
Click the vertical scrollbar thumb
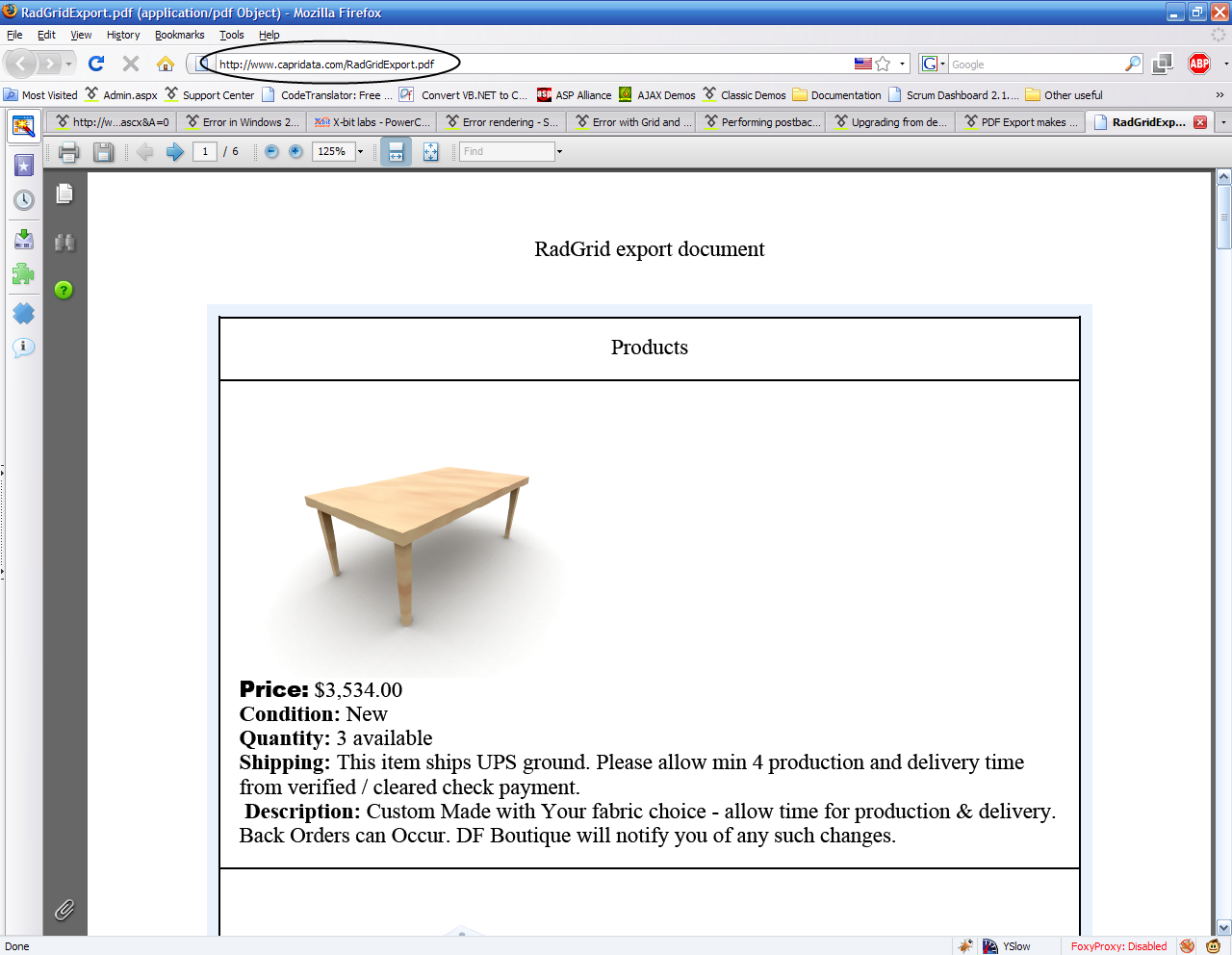(1224, 217)
